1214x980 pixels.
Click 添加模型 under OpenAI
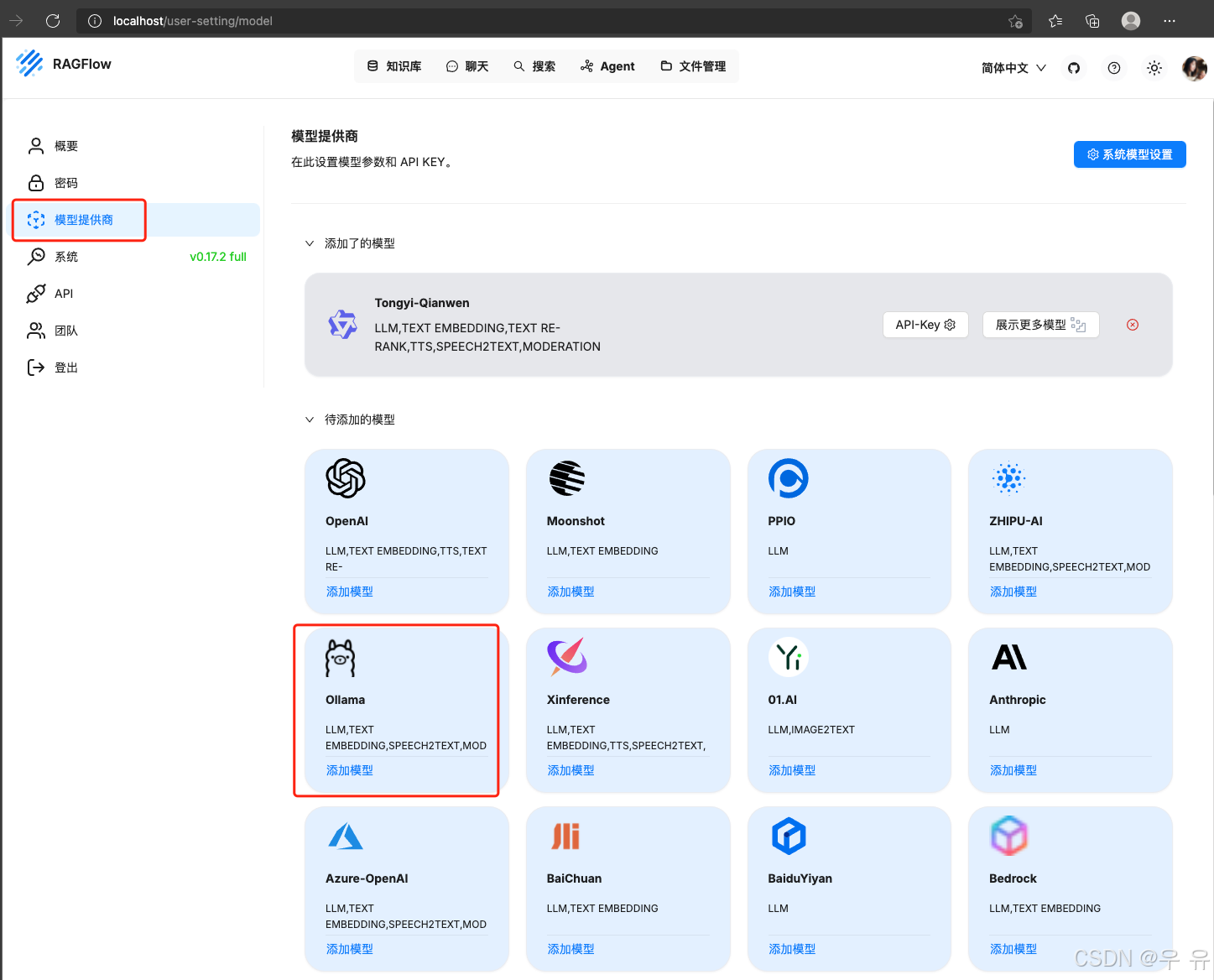350,592
